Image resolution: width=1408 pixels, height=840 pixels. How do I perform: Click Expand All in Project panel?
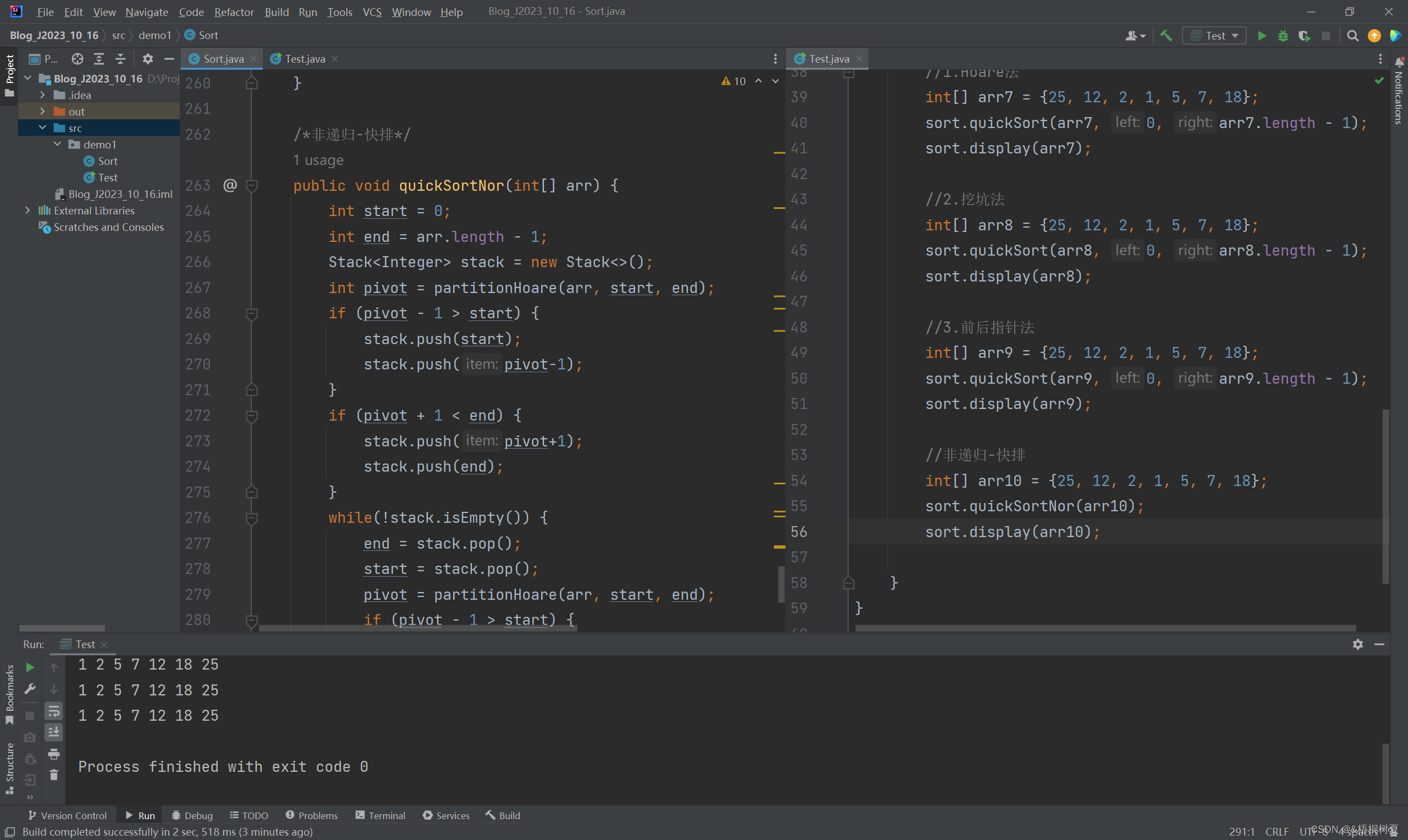99,59
